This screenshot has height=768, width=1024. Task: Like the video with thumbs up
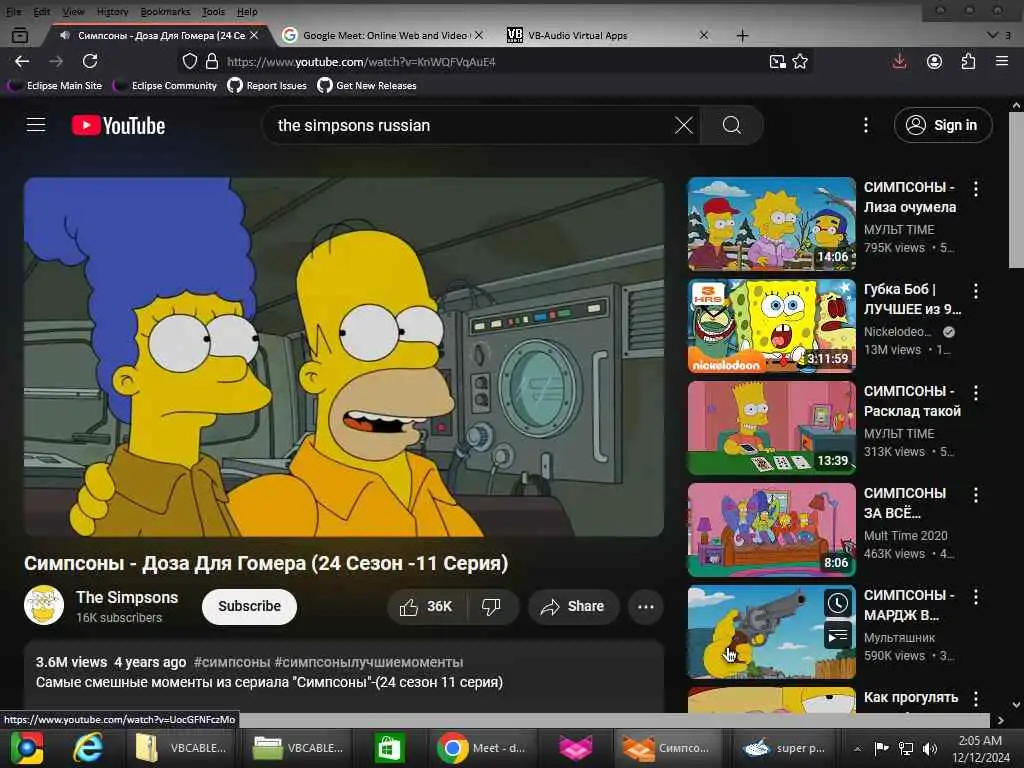pyautogui.click(x=426, y=607)
